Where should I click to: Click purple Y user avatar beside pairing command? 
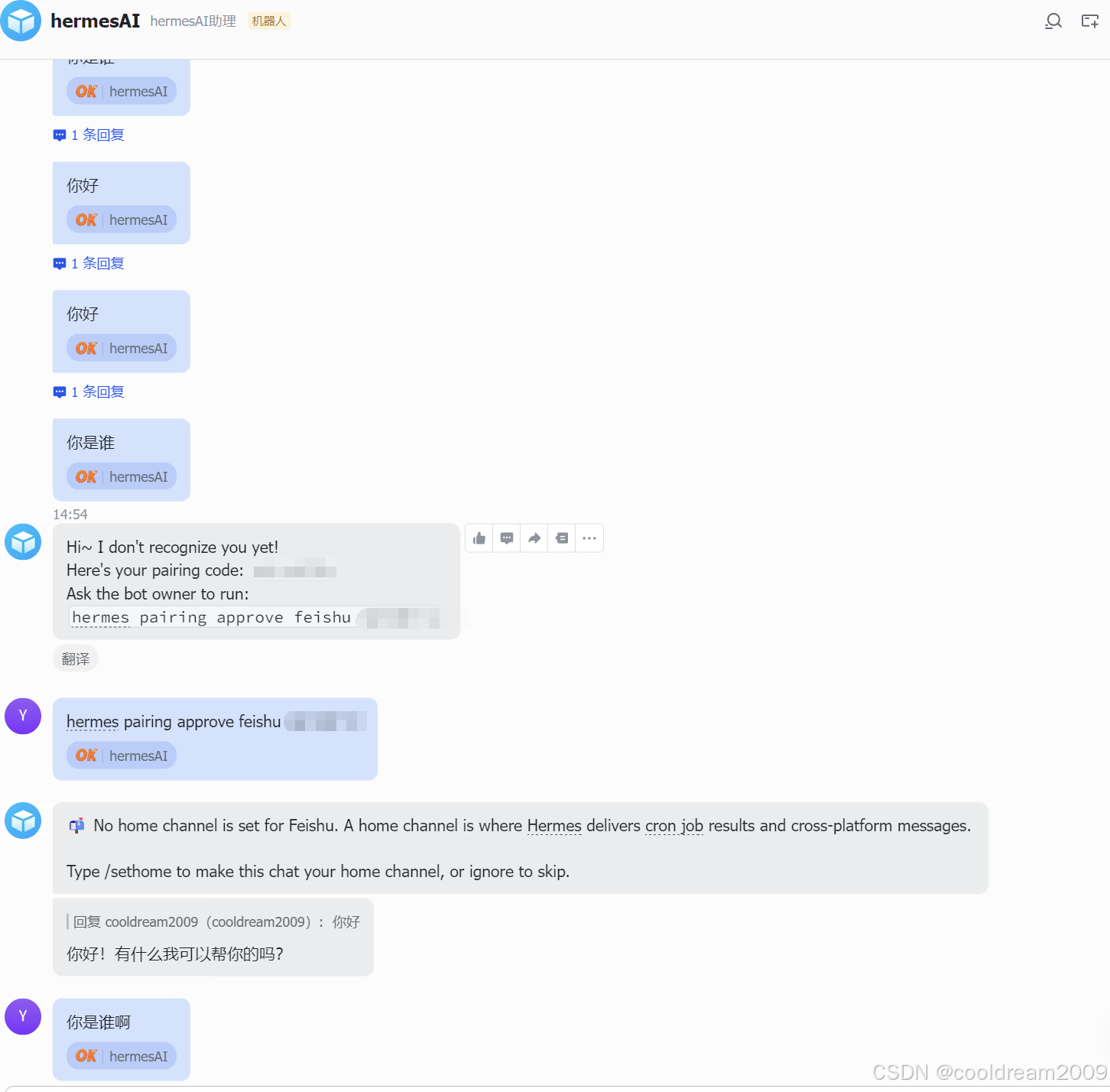pos(23,716)
